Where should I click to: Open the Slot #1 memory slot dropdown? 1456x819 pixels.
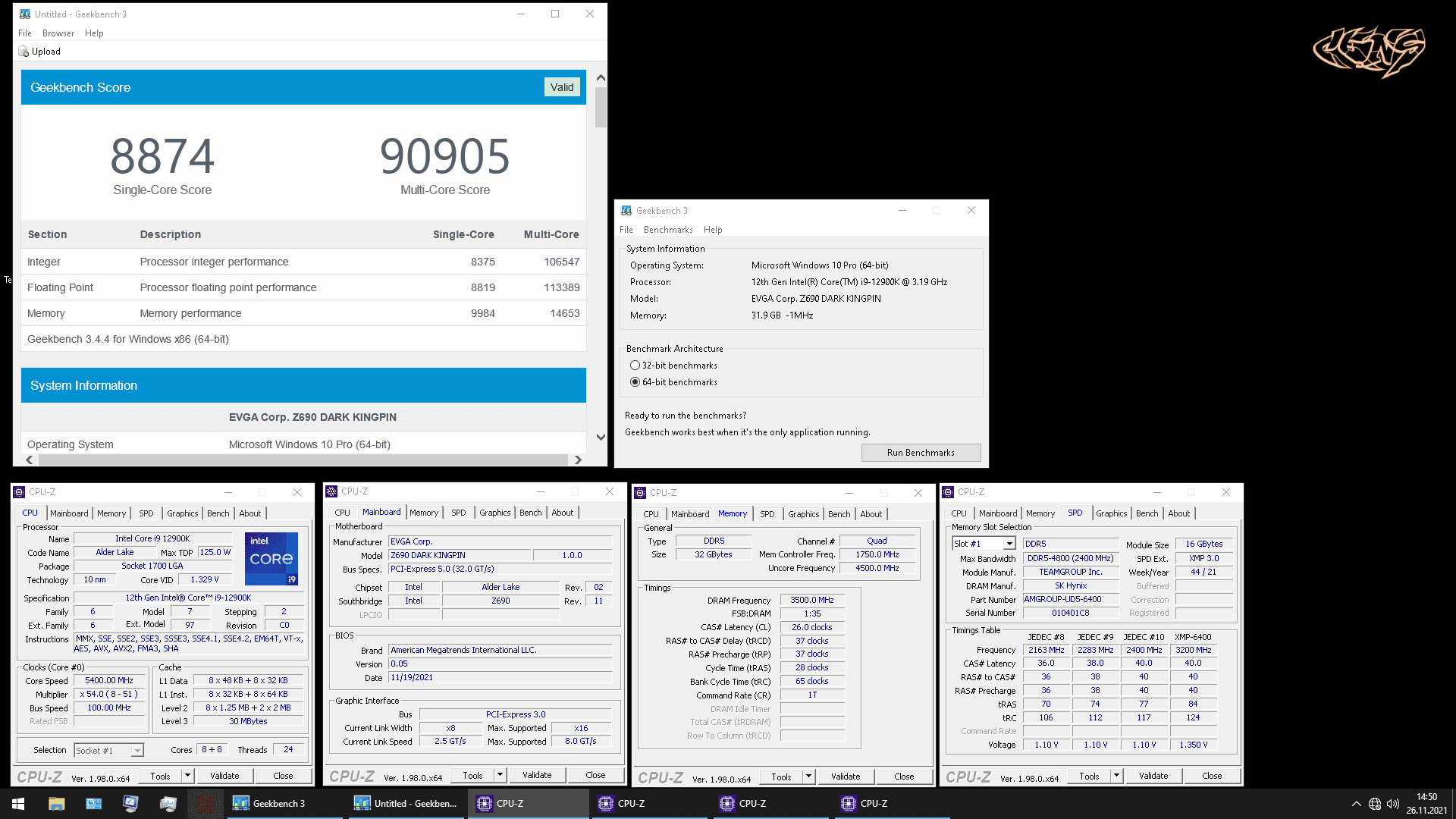point(1009,544)
